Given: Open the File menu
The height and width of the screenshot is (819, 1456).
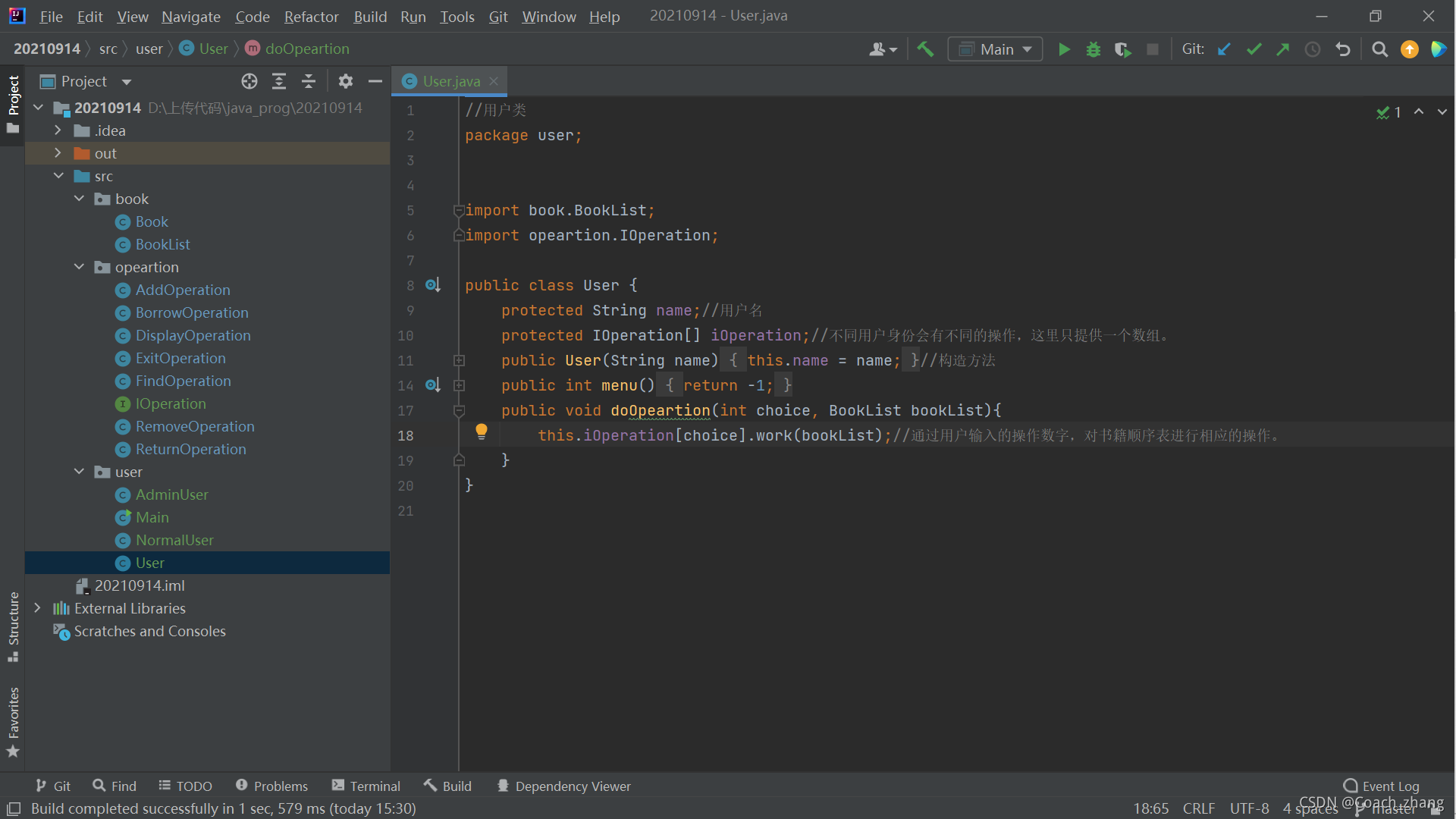Looking at the screenshot, I should point(51,16).
